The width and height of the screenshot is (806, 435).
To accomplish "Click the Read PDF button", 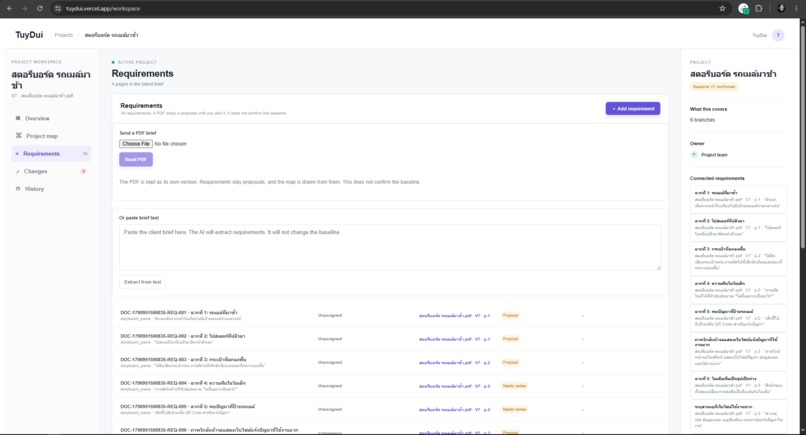I will 136,159.
